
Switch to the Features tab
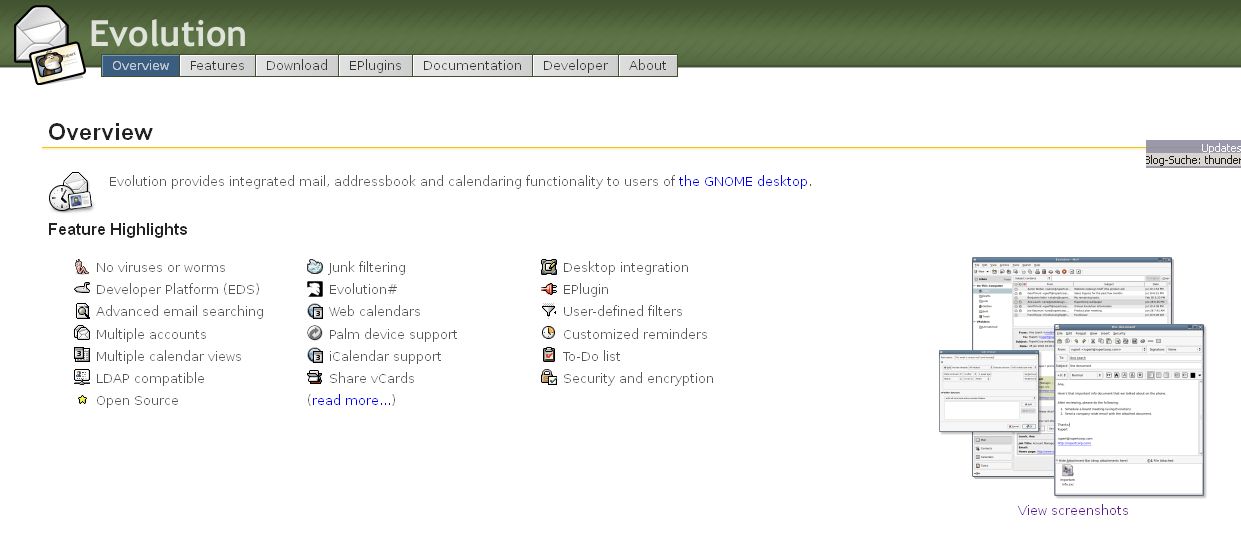tap(217, 65)
